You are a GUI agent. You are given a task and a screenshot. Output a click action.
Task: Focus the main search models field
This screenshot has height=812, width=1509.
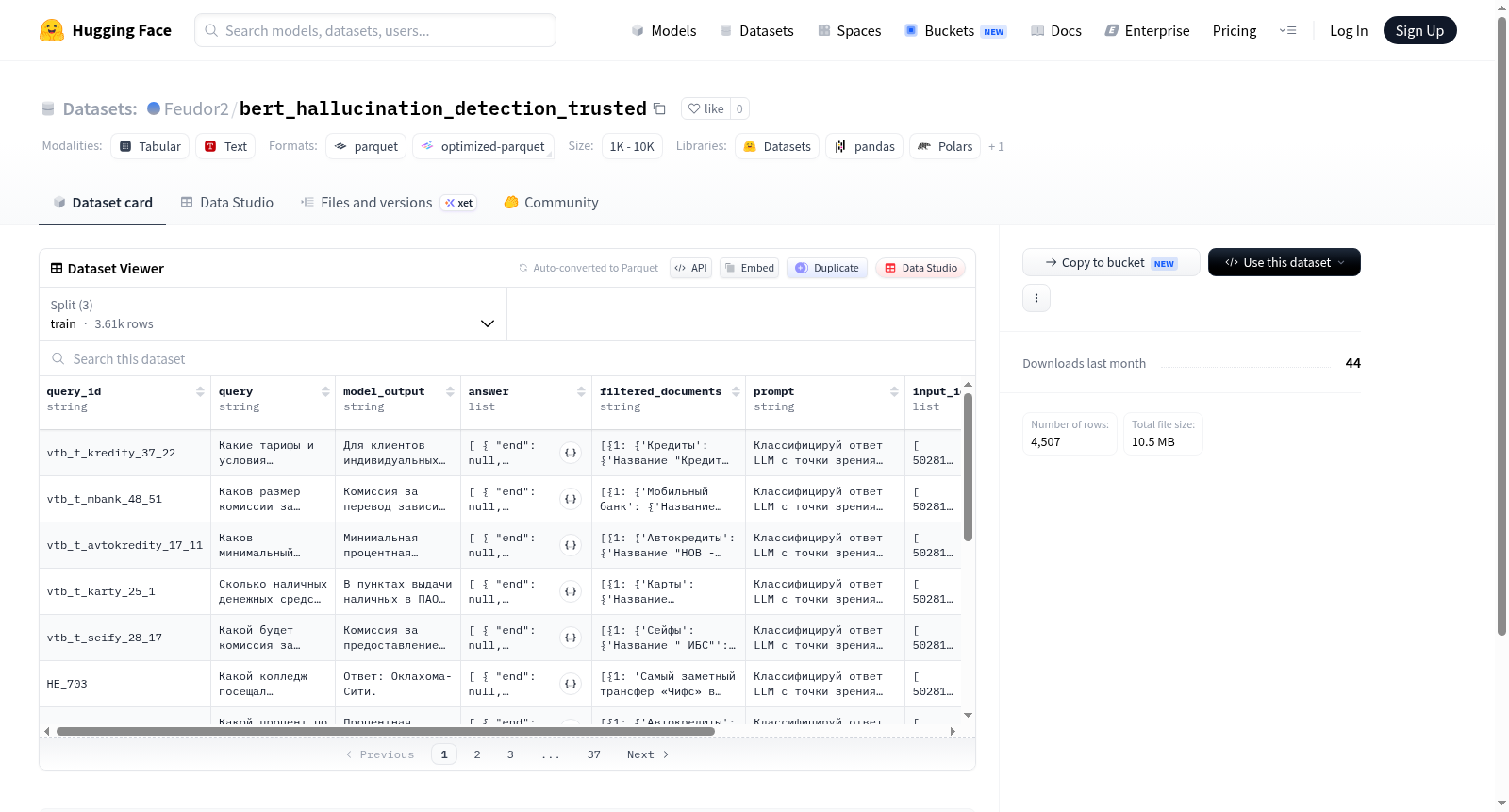tap(375, 30)
